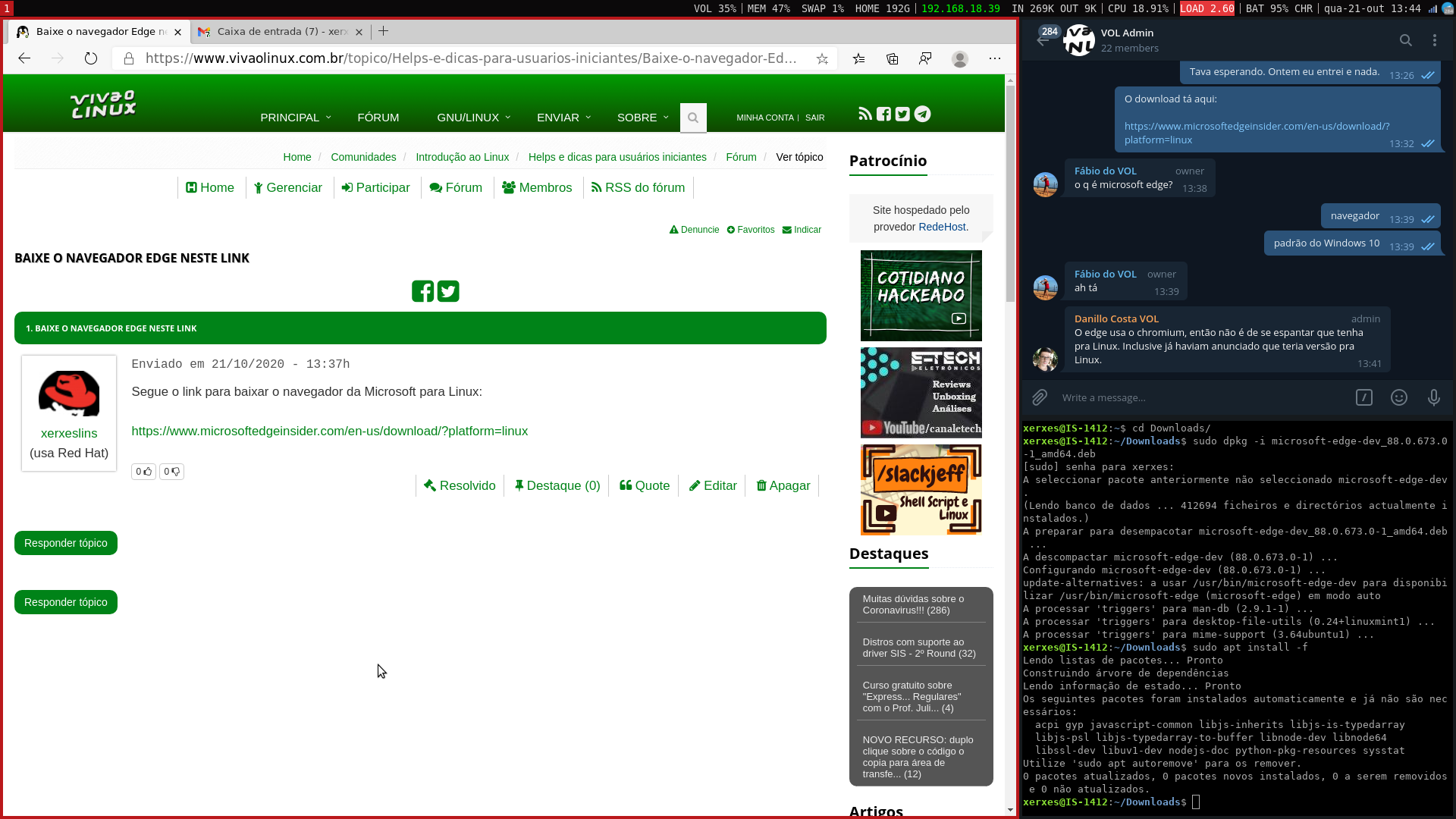Click MINHA CONTA link
Viewport: 1456px width, 819px height.
pos(765,118)
